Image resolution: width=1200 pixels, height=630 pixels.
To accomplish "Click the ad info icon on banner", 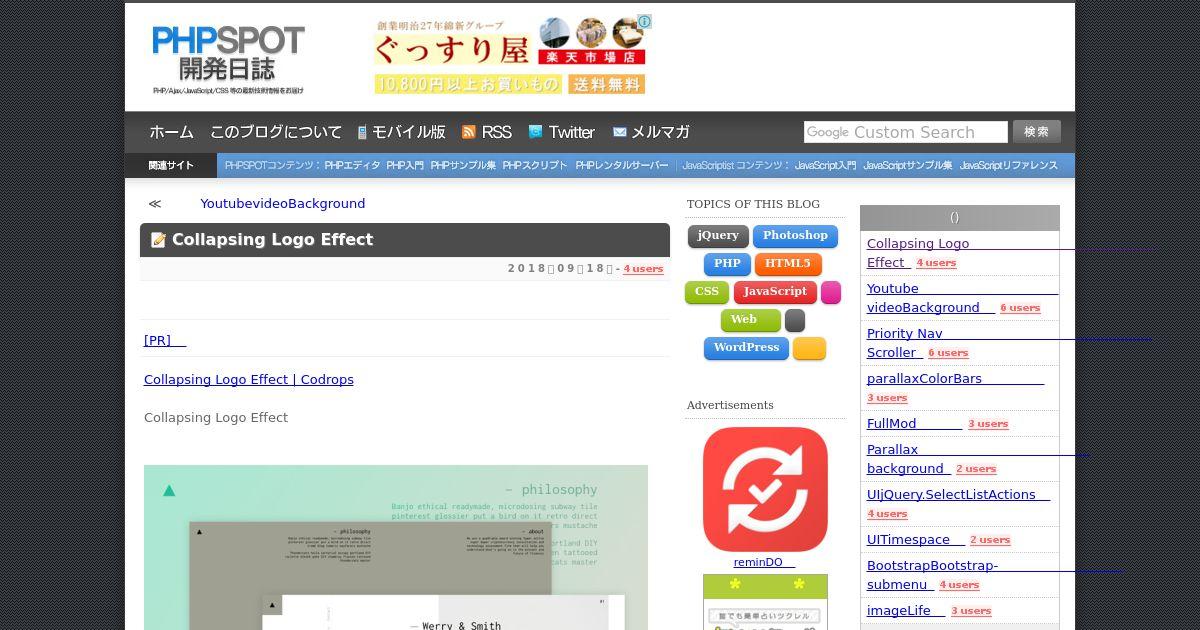I will coord(645,21).
